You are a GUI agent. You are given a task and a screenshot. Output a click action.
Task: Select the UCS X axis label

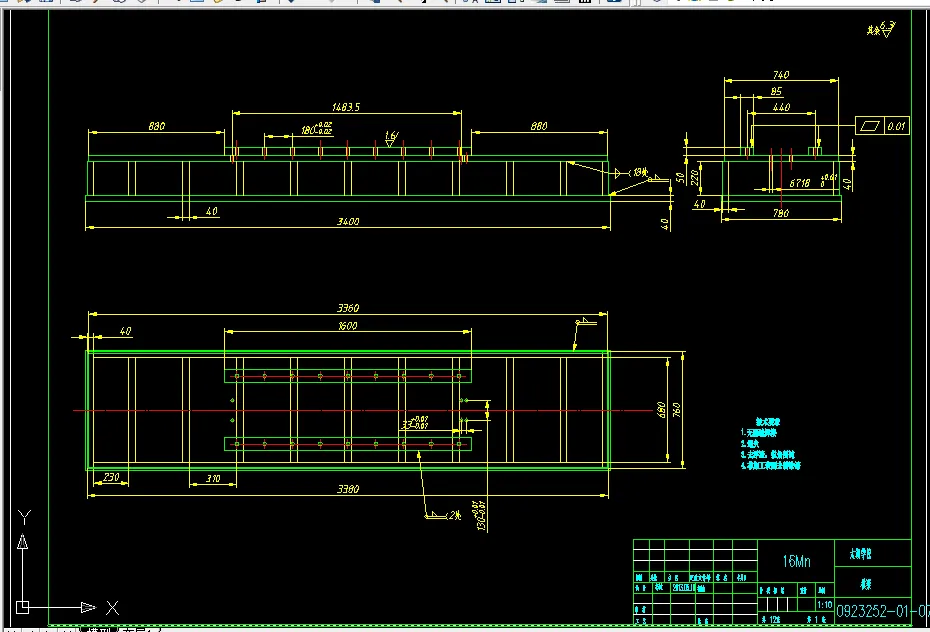(x=113, y=608)
